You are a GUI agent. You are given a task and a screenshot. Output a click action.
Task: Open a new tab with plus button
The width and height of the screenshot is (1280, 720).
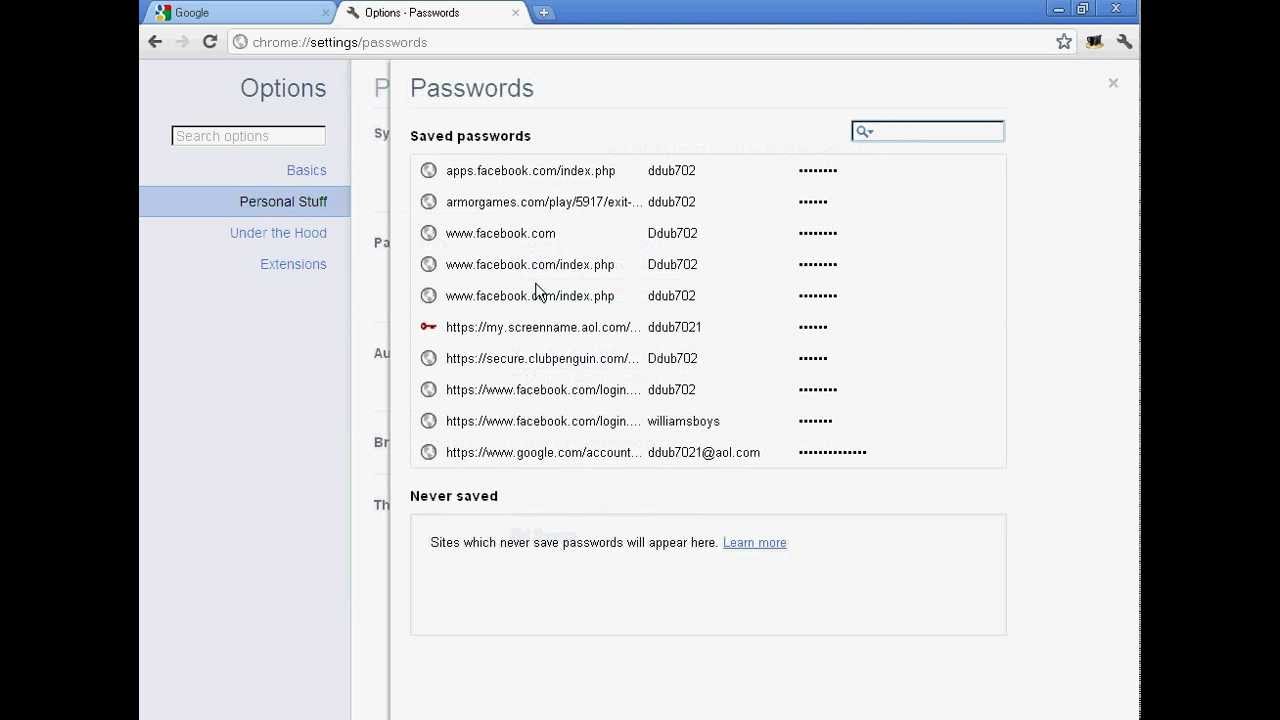(x=544, y=13)
